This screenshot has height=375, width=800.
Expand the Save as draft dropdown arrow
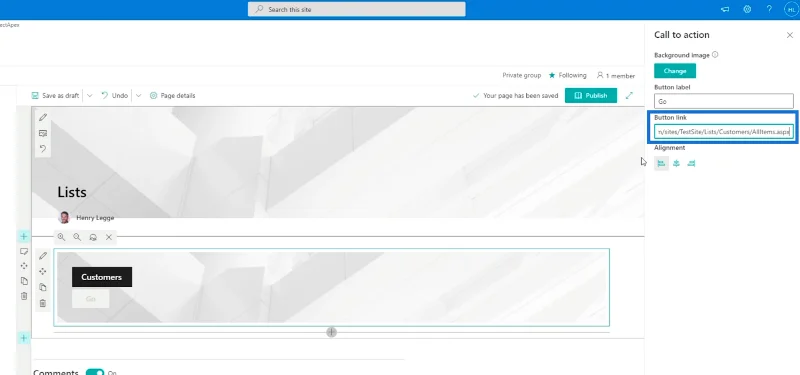click(89, 95)
